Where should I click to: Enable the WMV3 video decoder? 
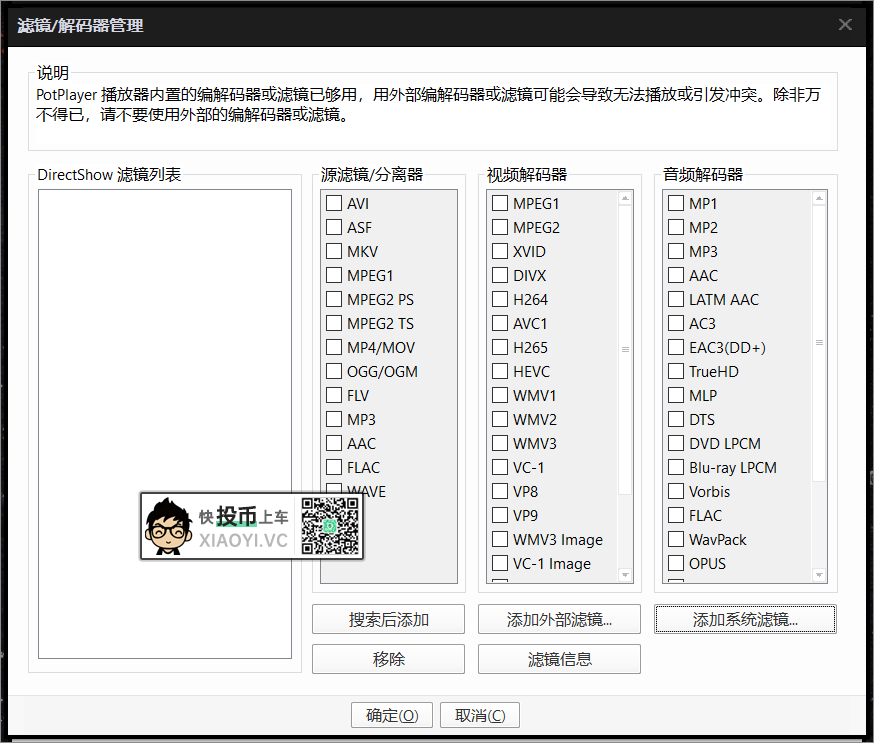[499, 443]
